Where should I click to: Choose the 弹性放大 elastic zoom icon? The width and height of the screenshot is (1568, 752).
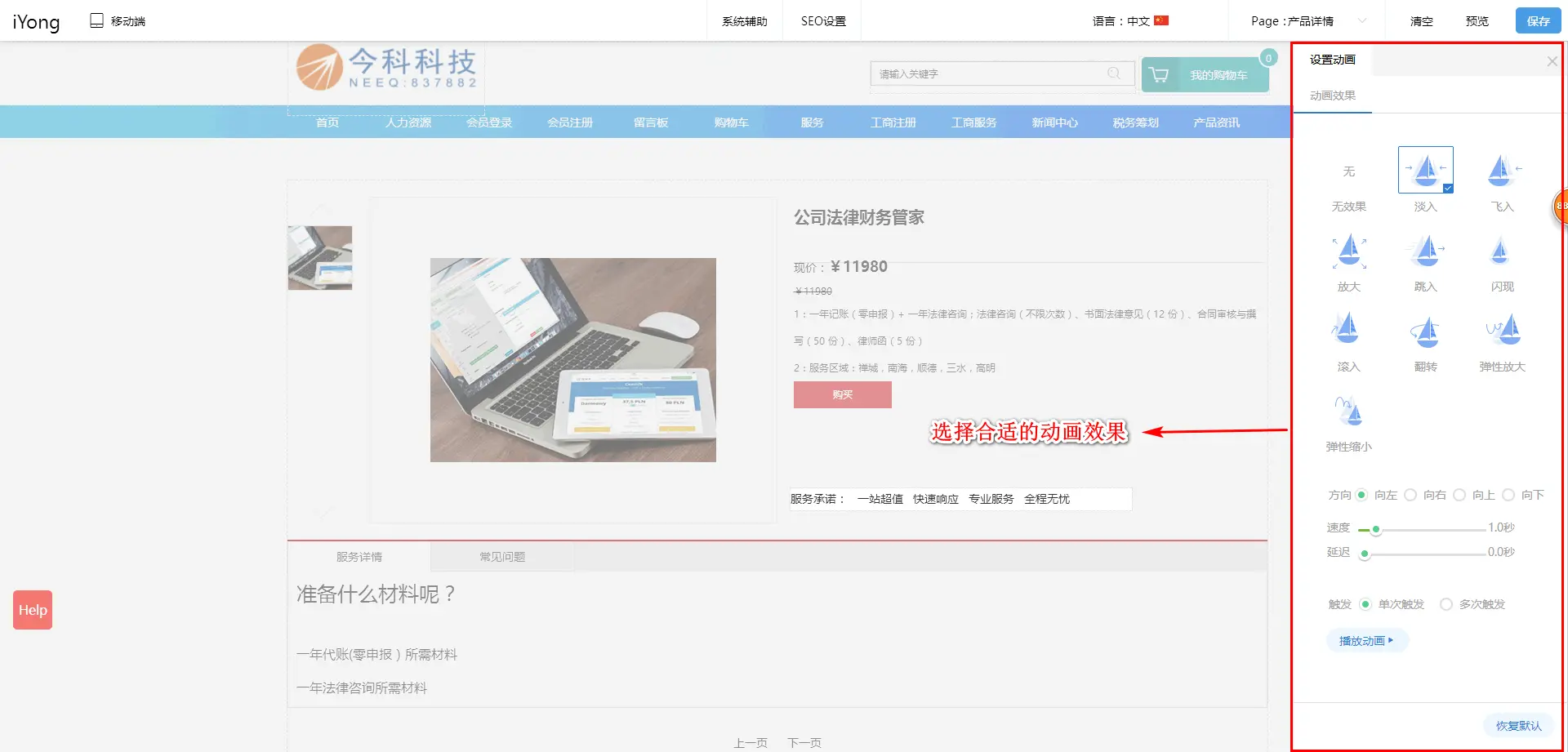[1501, 330]
